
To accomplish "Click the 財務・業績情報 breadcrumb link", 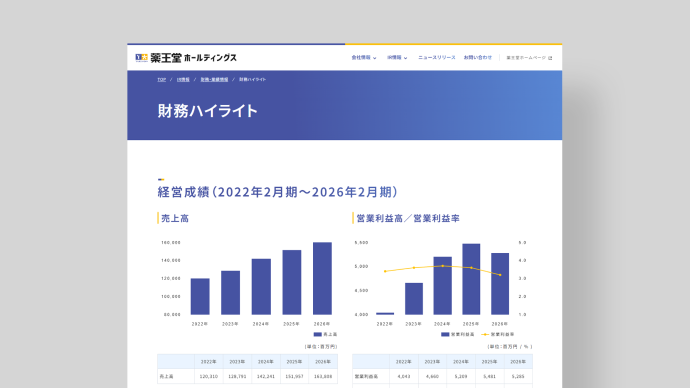I will pos(214,80).
